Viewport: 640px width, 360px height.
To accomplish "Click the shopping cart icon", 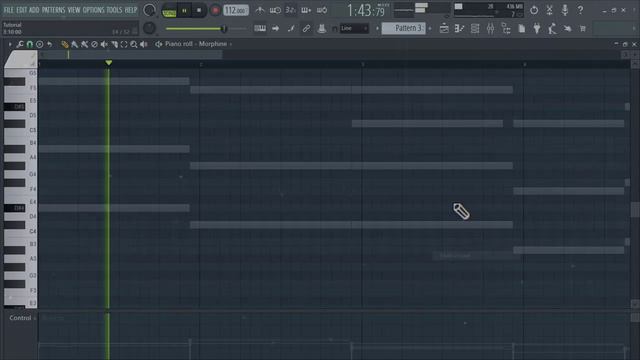I will click(x=582, y=28).
